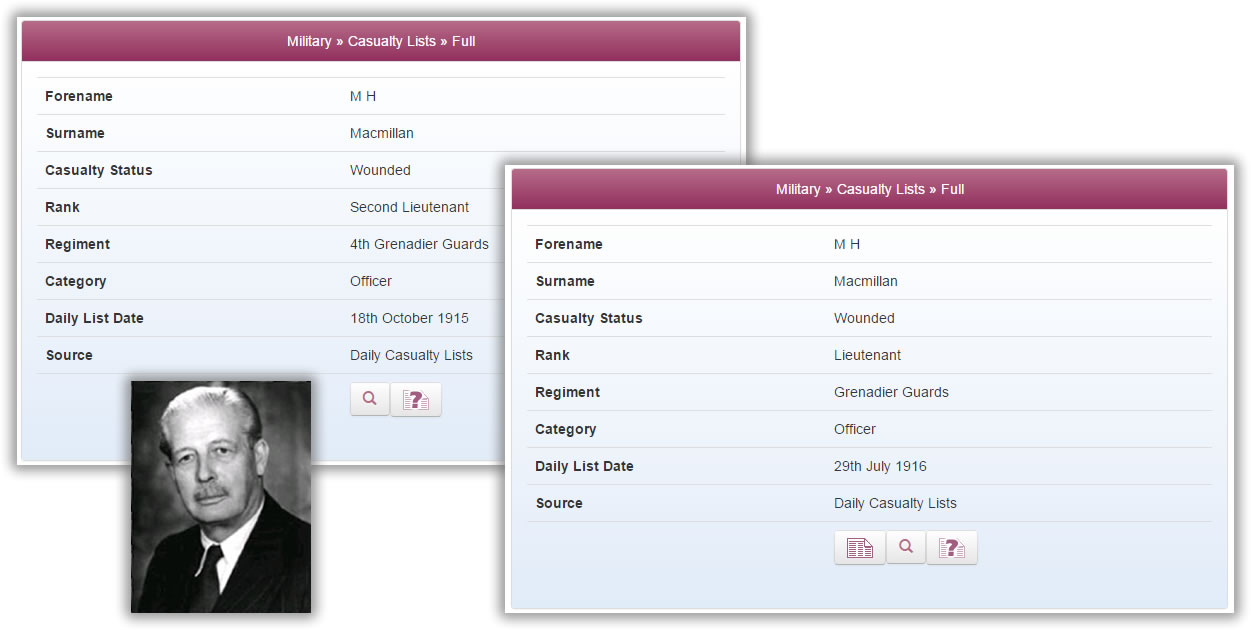Select the date '29th July 1916'
Screen dimensions: 1251x630
point(880,466)
